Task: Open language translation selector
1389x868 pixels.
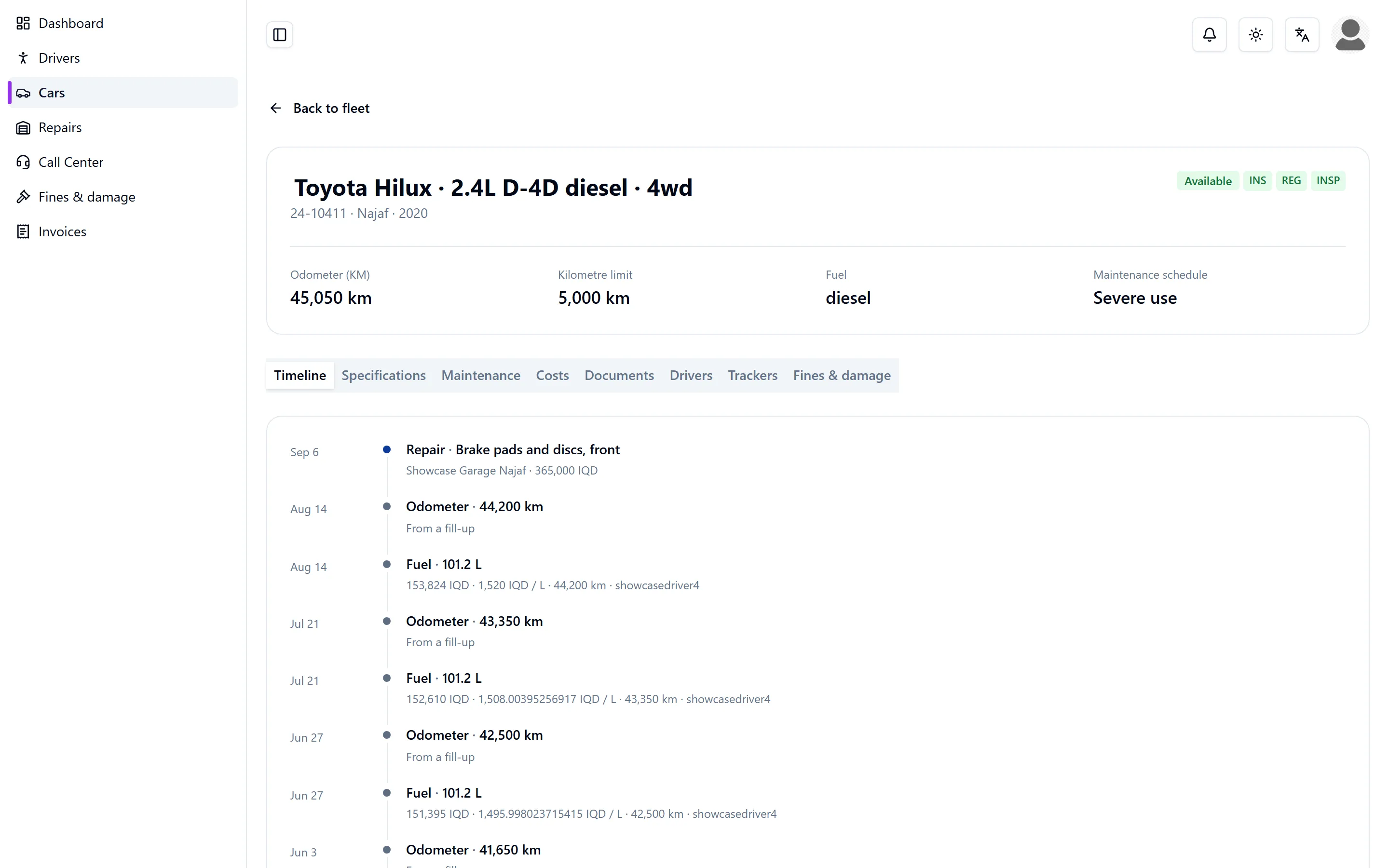Action: (1302, 35)
